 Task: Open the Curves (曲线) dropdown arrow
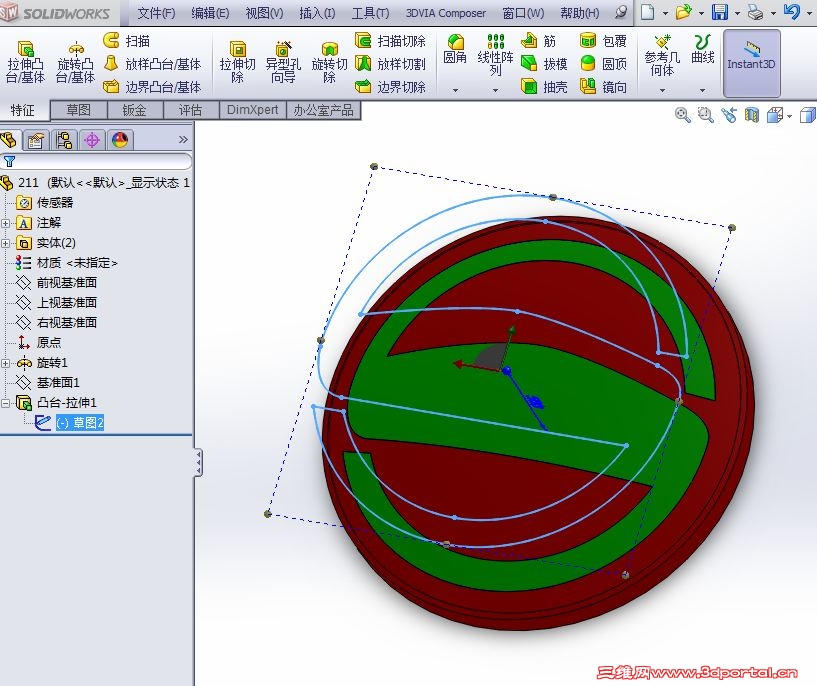click(702, 90)
